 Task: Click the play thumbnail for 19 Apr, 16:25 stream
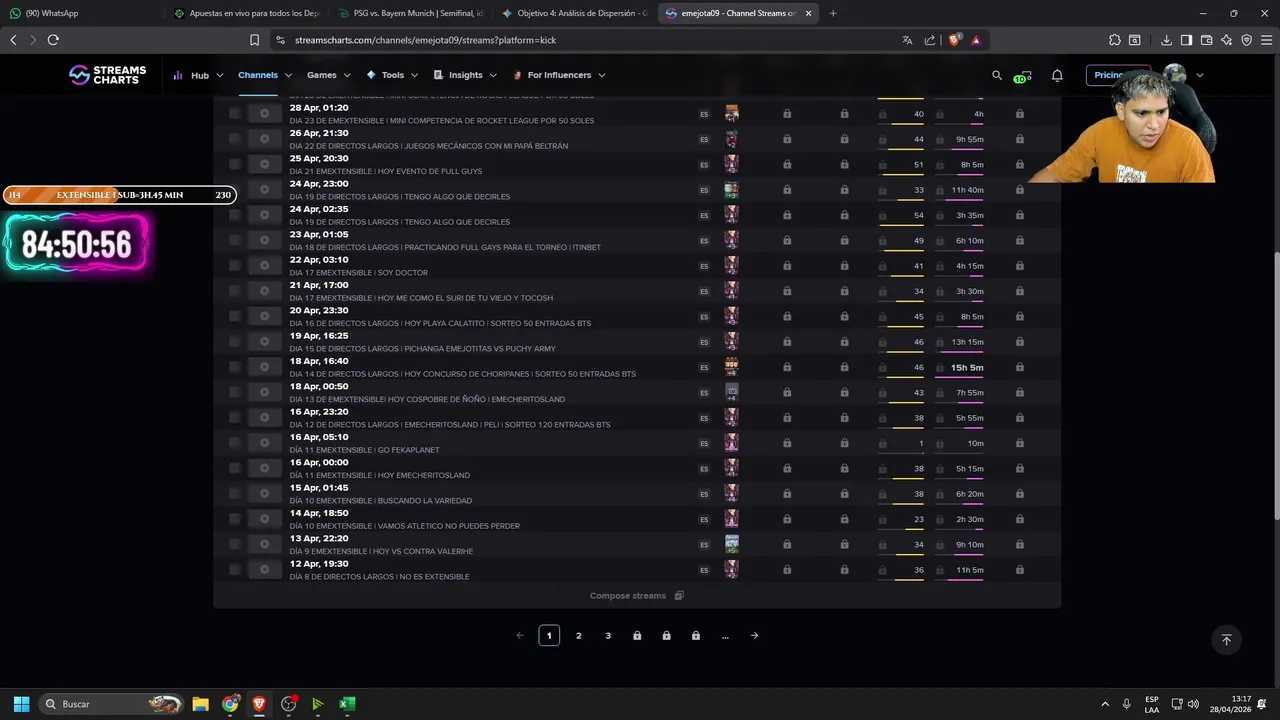point(264,342)
